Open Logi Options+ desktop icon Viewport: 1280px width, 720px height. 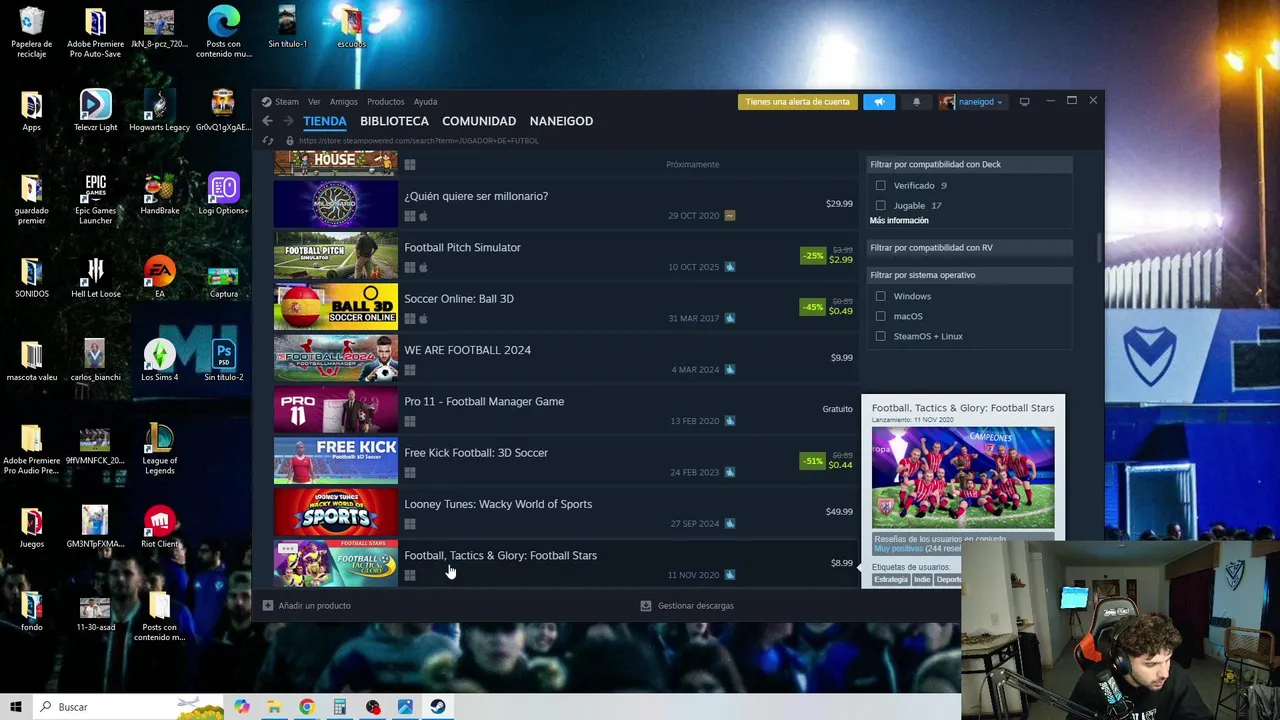[x=223, y=195]
